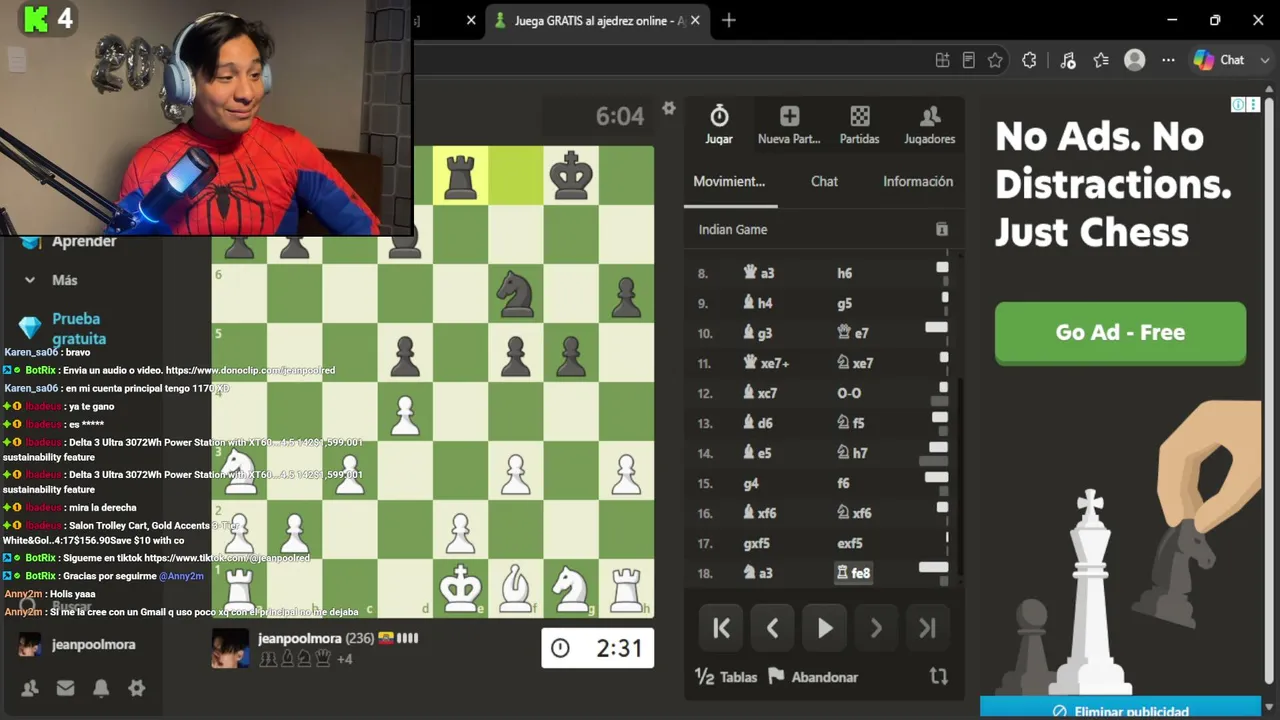Add page to favorites with star icon

(995, 60)
